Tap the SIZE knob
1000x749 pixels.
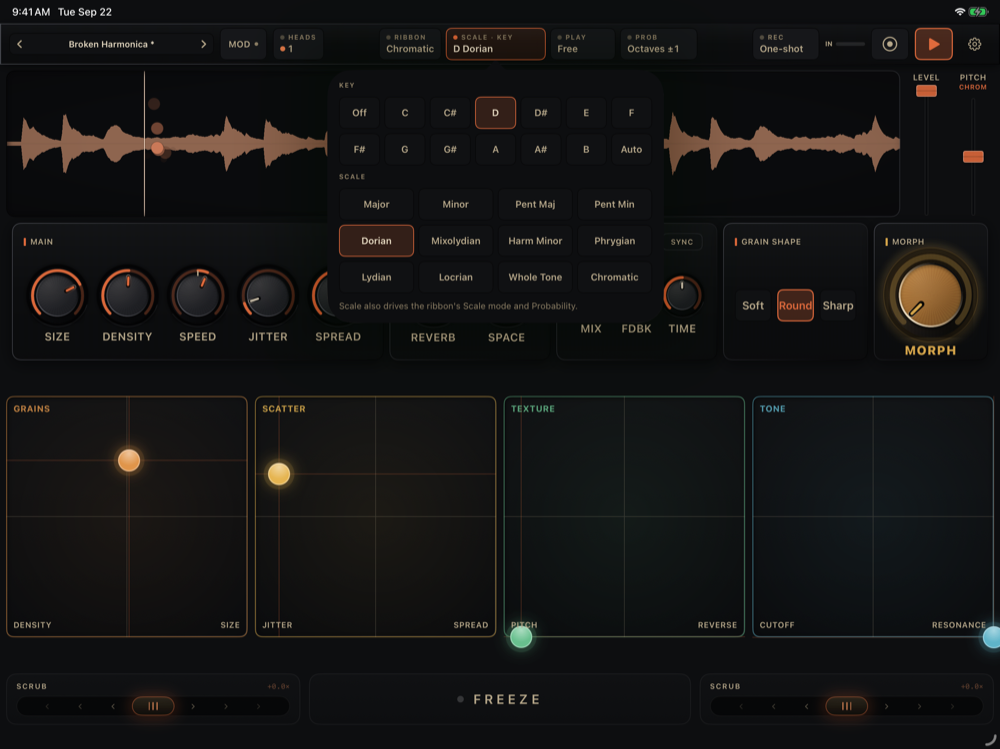tap(57, 295)
